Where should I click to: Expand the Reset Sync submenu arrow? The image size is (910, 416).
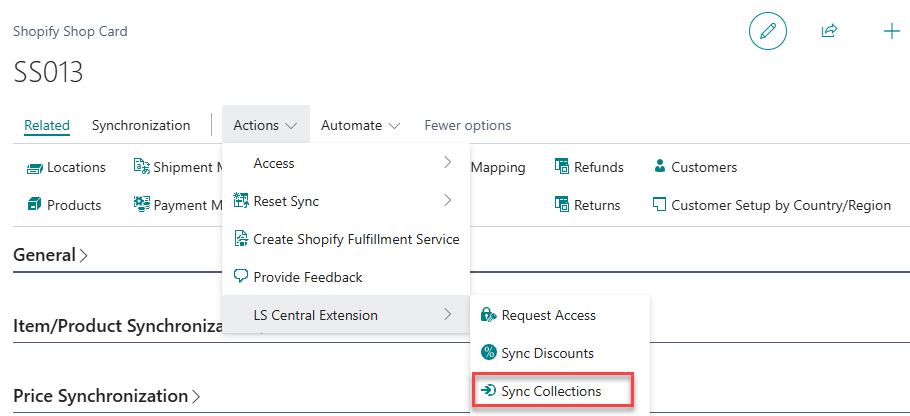click(447, 201)
